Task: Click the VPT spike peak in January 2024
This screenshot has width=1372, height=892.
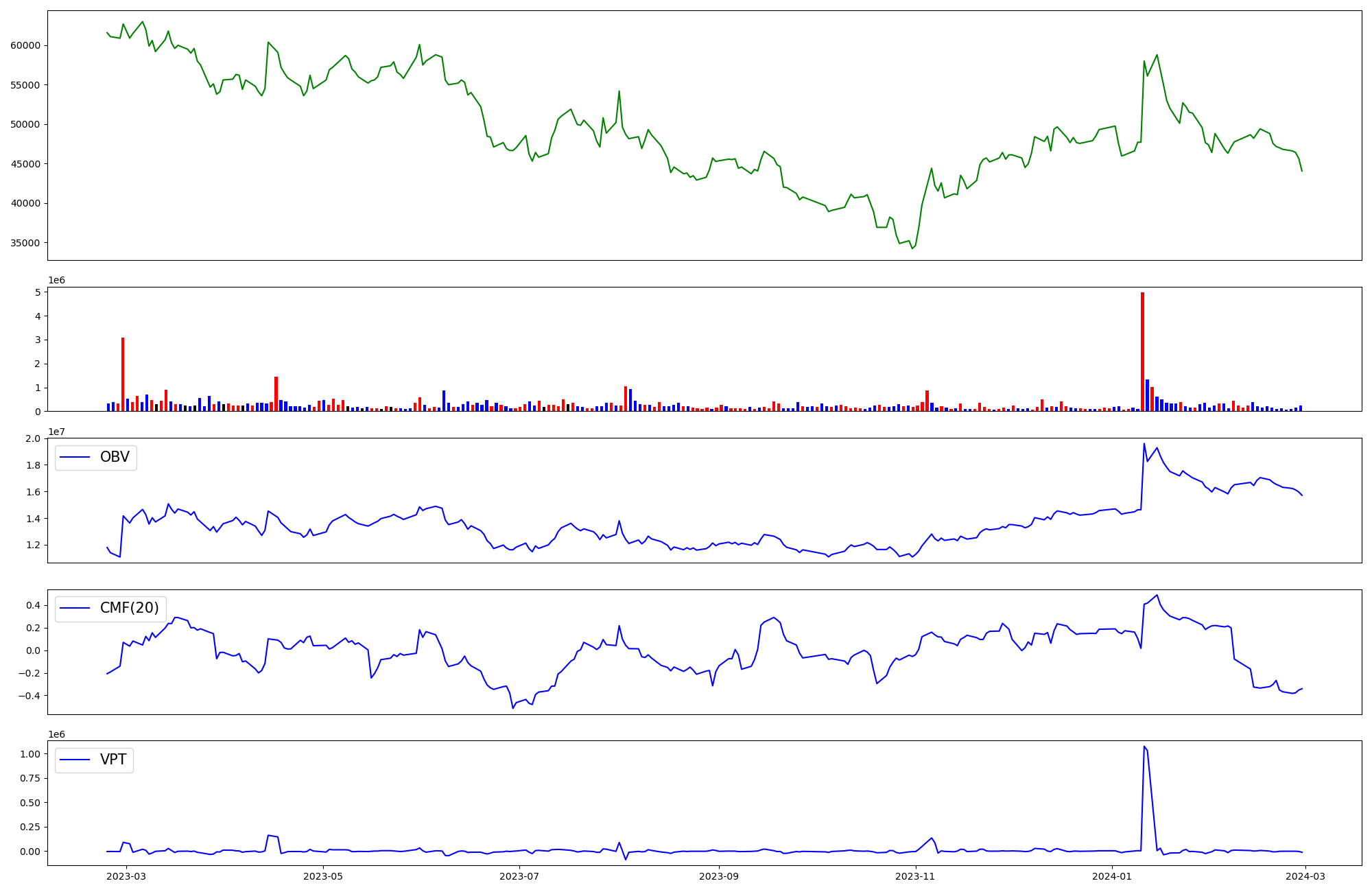Action: 1144,747
